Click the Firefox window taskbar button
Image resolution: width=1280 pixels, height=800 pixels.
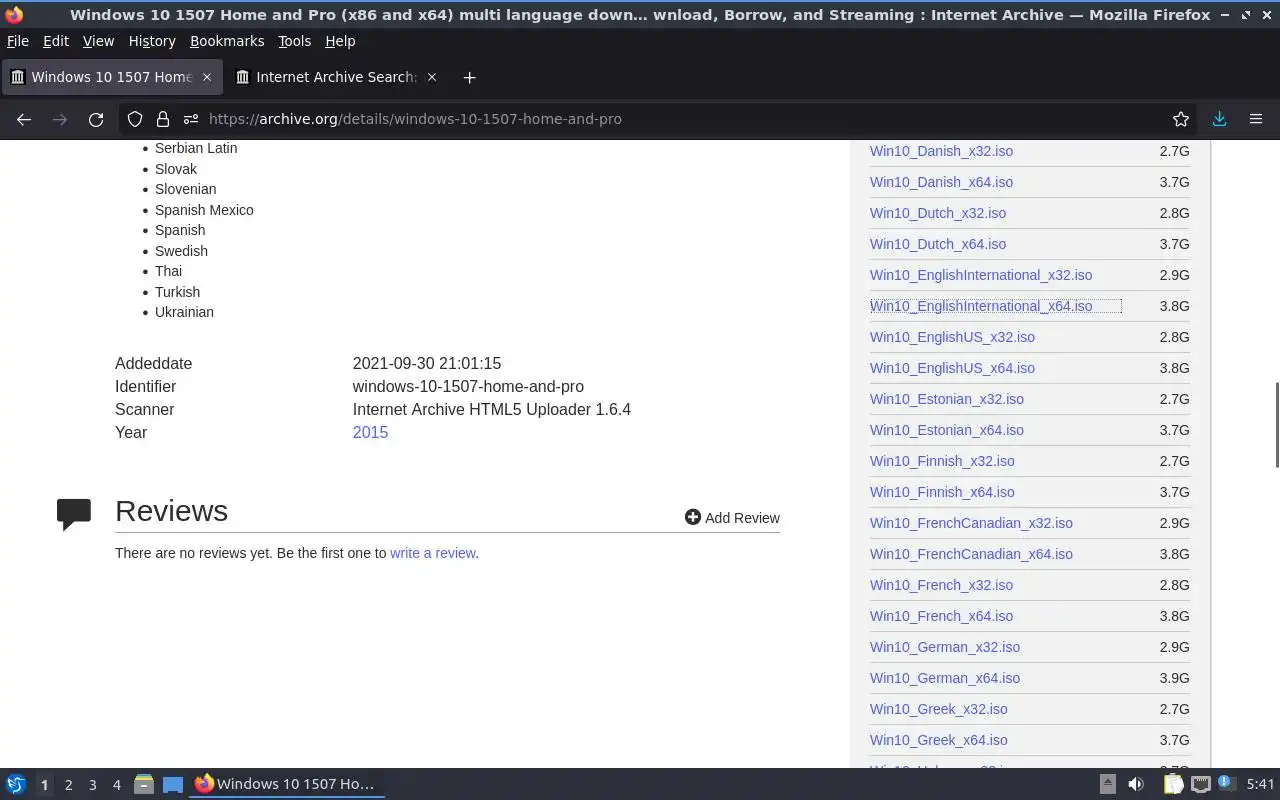click(287, 784)
